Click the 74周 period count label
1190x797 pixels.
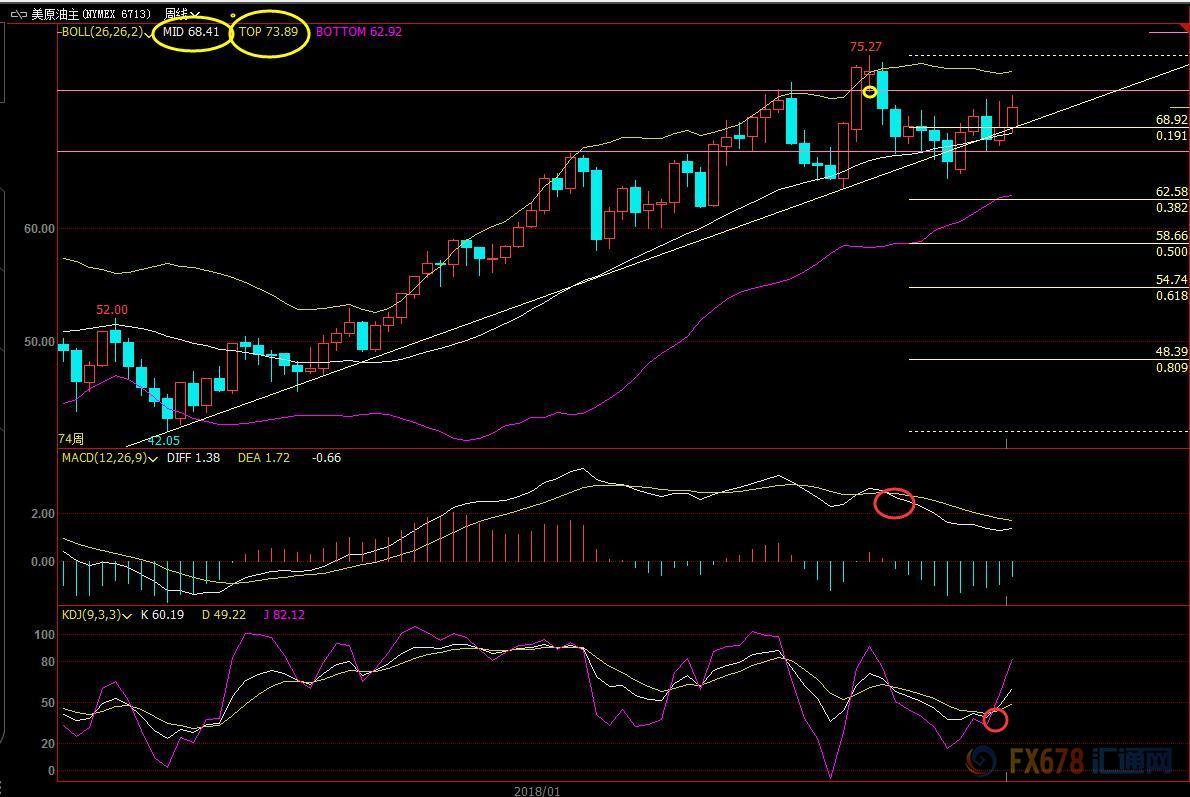tap(71, 439)
